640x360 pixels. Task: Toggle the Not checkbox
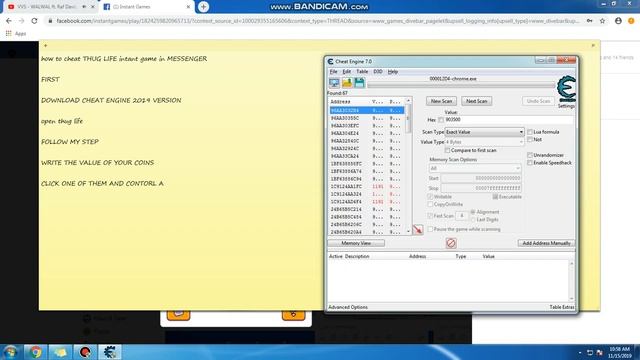(x=530, y=140)
